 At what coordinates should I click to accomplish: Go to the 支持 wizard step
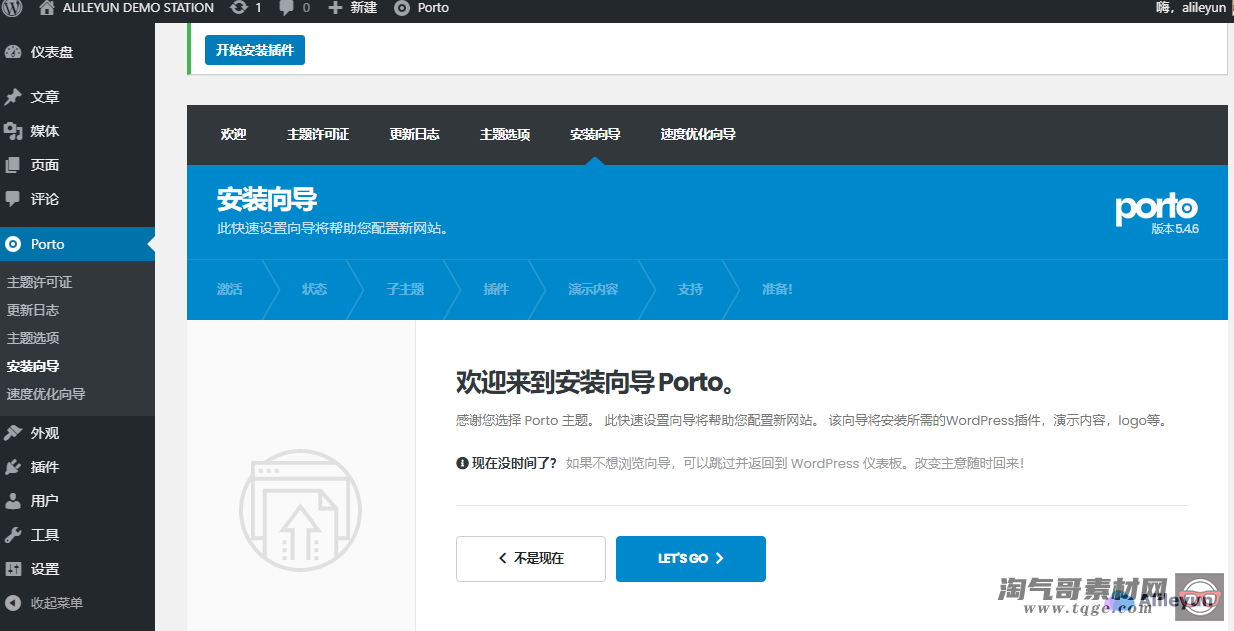pos(690,289)
